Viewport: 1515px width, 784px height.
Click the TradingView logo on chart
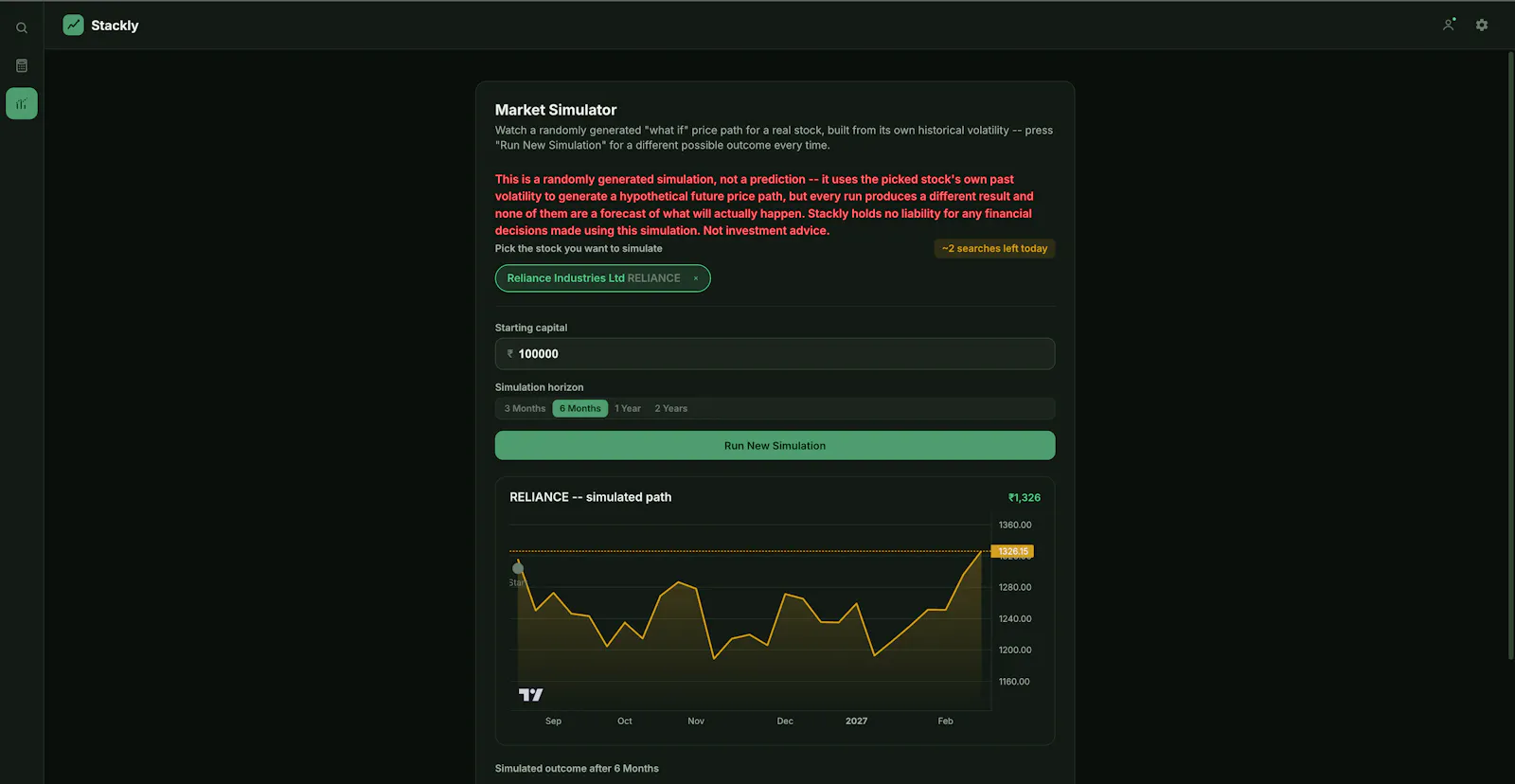(x=531, y=695)
